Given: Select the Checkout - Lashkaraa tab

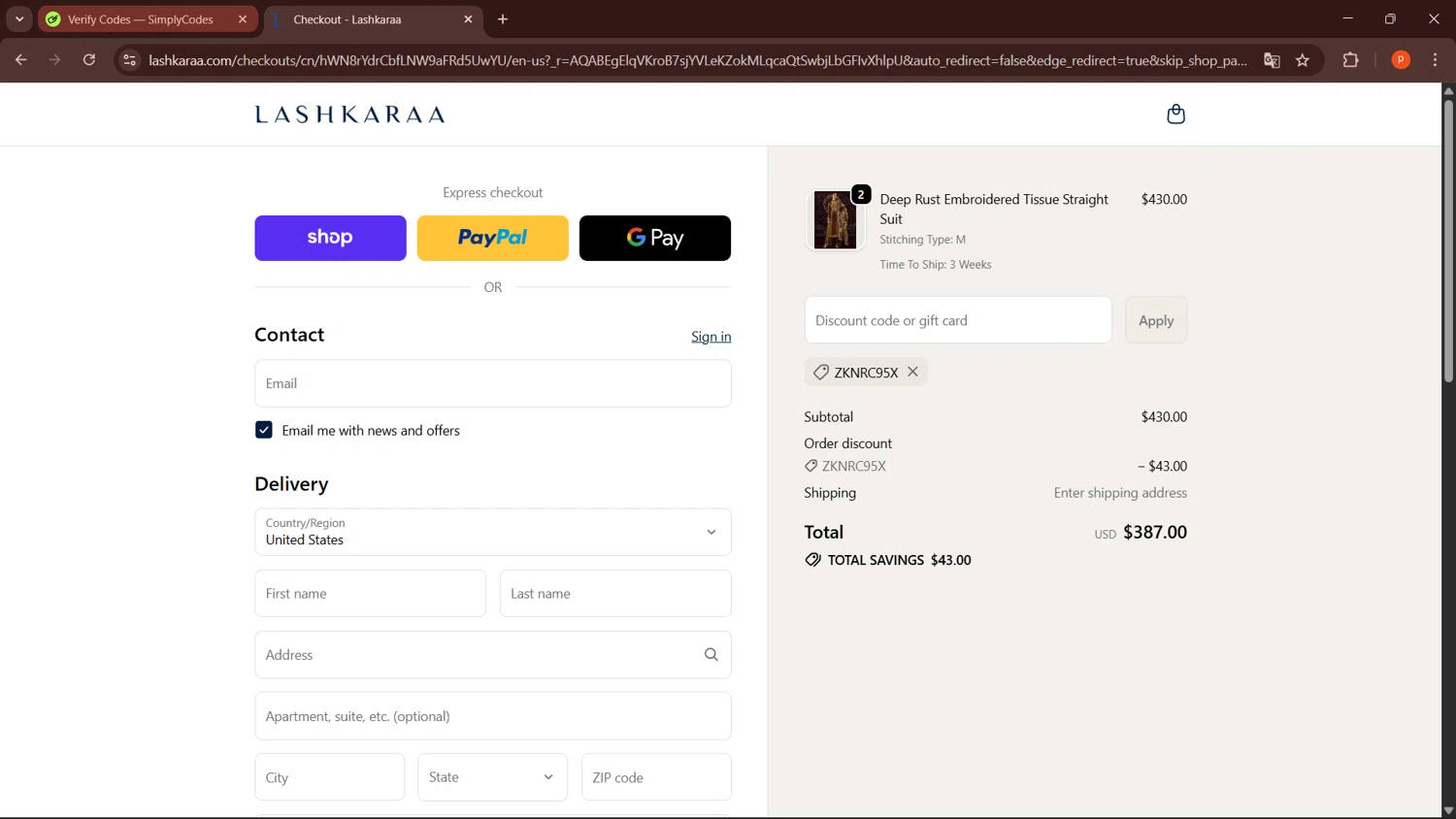Looking at the screenshot, I should 347,19.
